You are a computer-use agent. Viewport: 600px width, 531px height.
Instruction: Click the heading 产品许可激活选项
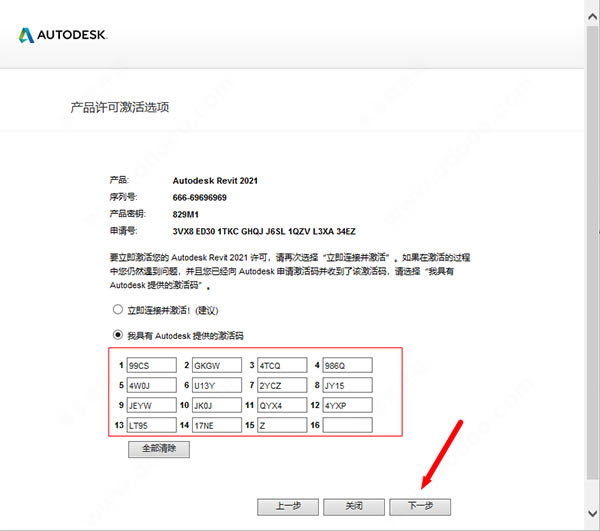pos(120,107)
